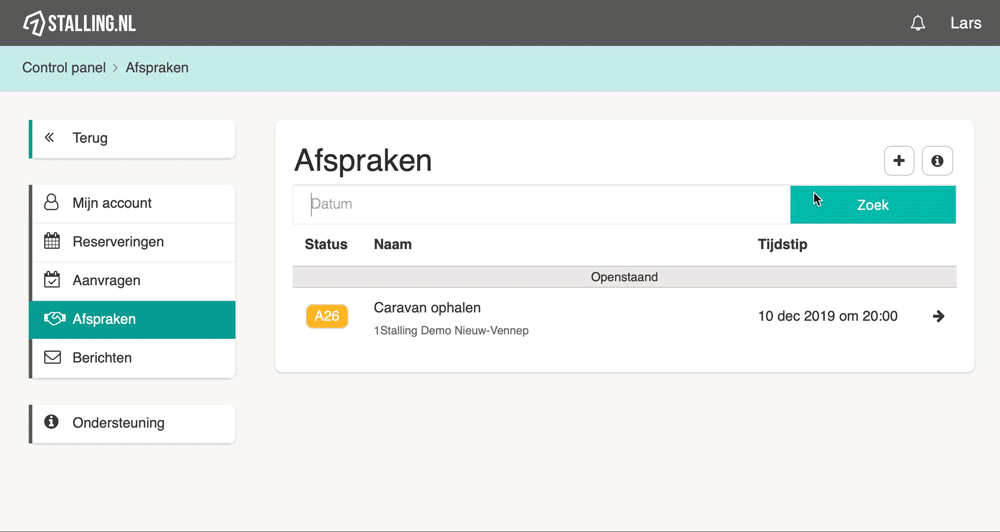Image resolution: width=1000 pixels, height=532 pixels.
Task: Click the Stalling.nl logo
Action: click(x=79, y=24)
